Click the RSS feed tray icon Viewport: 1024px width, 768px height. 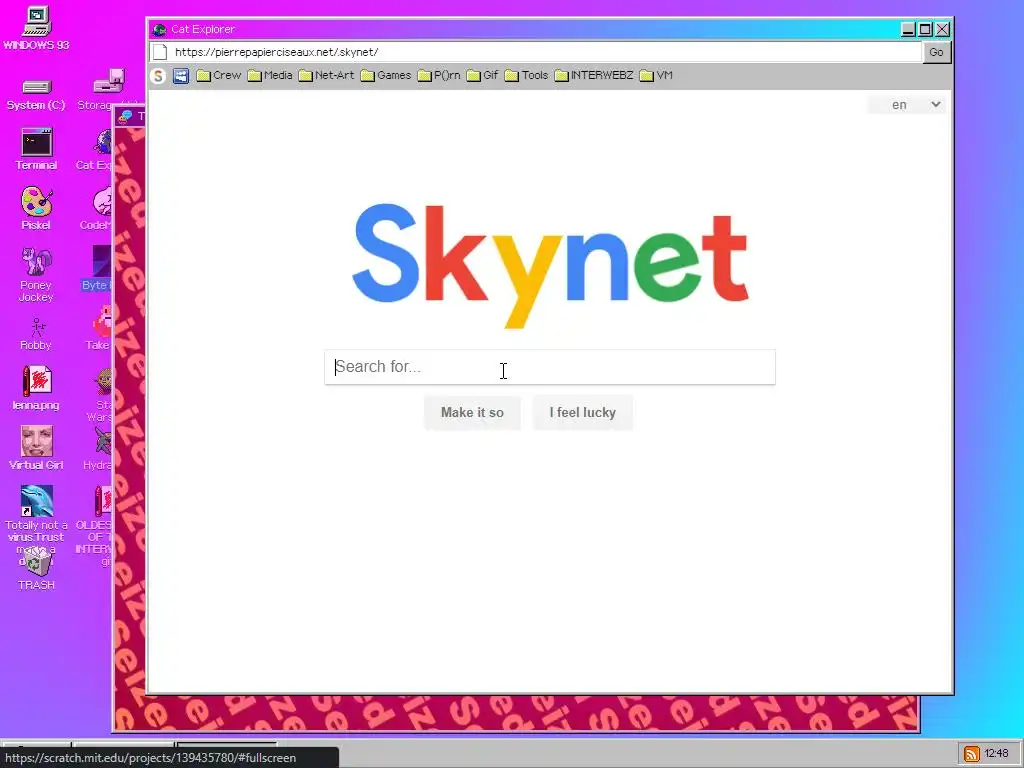point(971,754)
